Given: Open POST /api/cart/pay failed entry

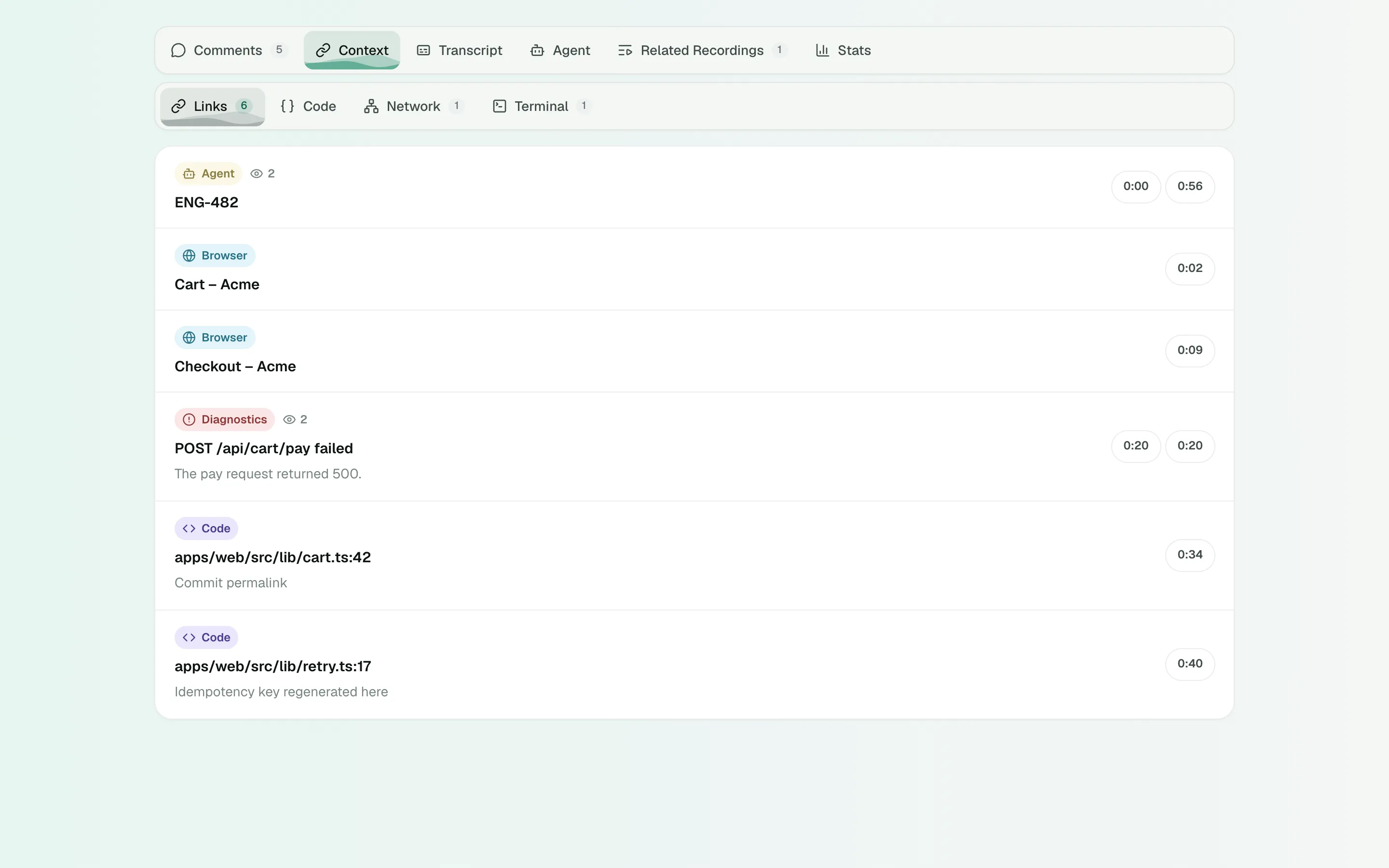Looking at the screenshot, I should coord(264,448).
